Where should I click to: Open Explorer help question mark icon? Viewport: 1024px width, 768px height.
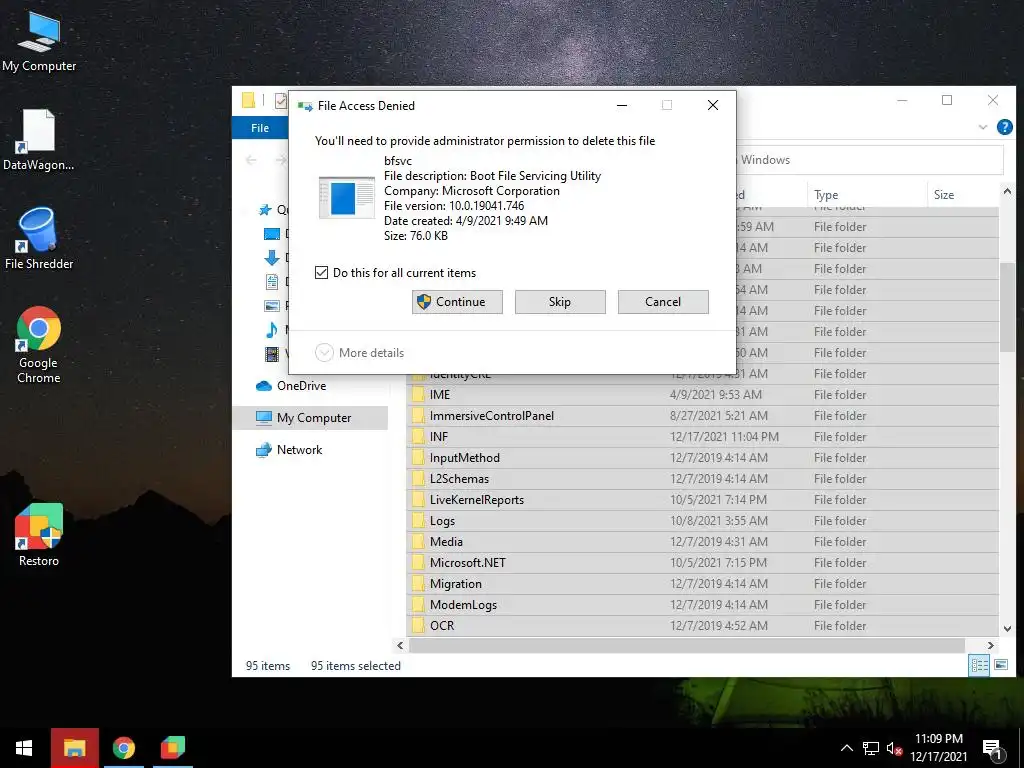tap(1004, 127)
